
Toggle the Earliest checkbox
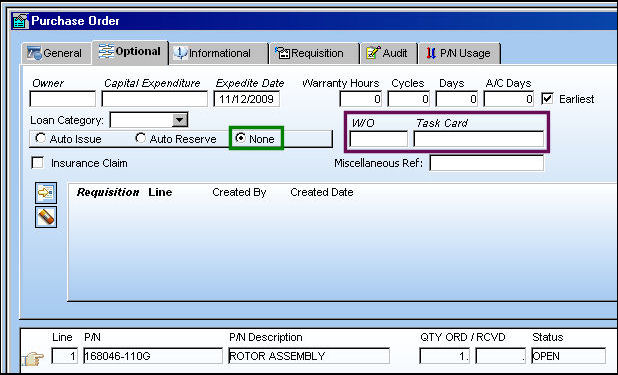coord(547,99)
